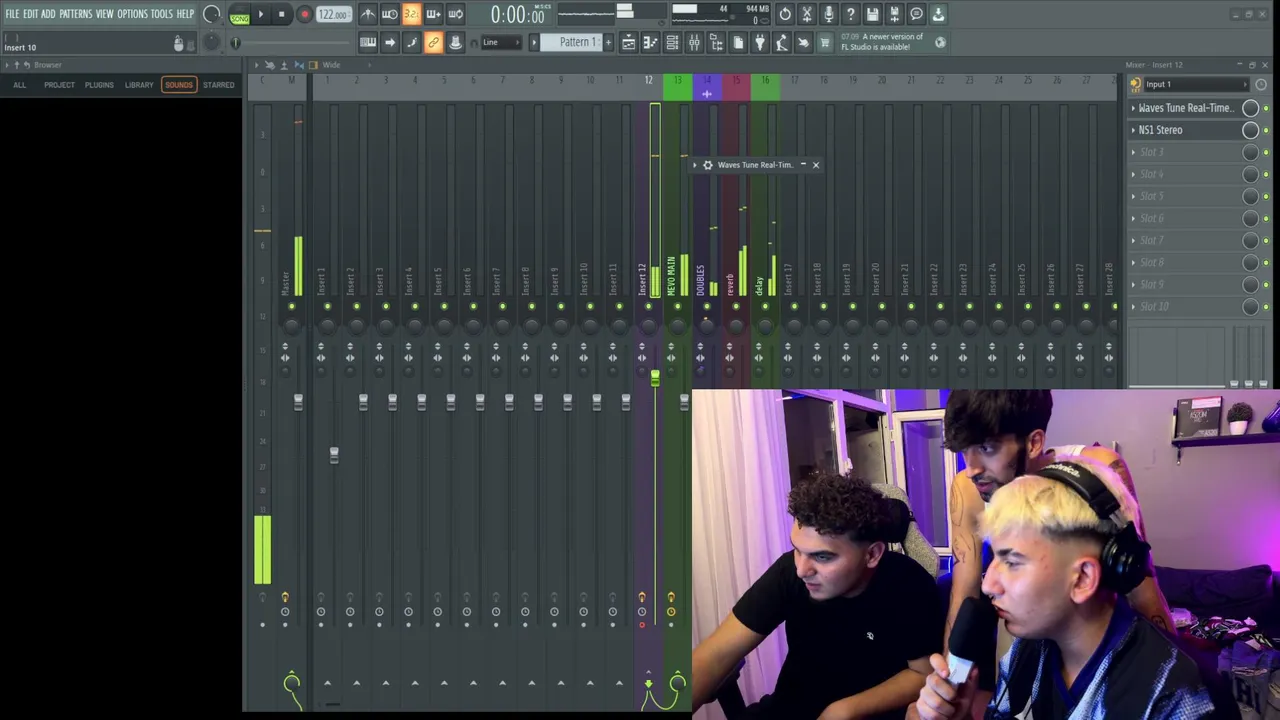Click the Waves Tune Real-Time mix knob

[x=1250, y=108]
